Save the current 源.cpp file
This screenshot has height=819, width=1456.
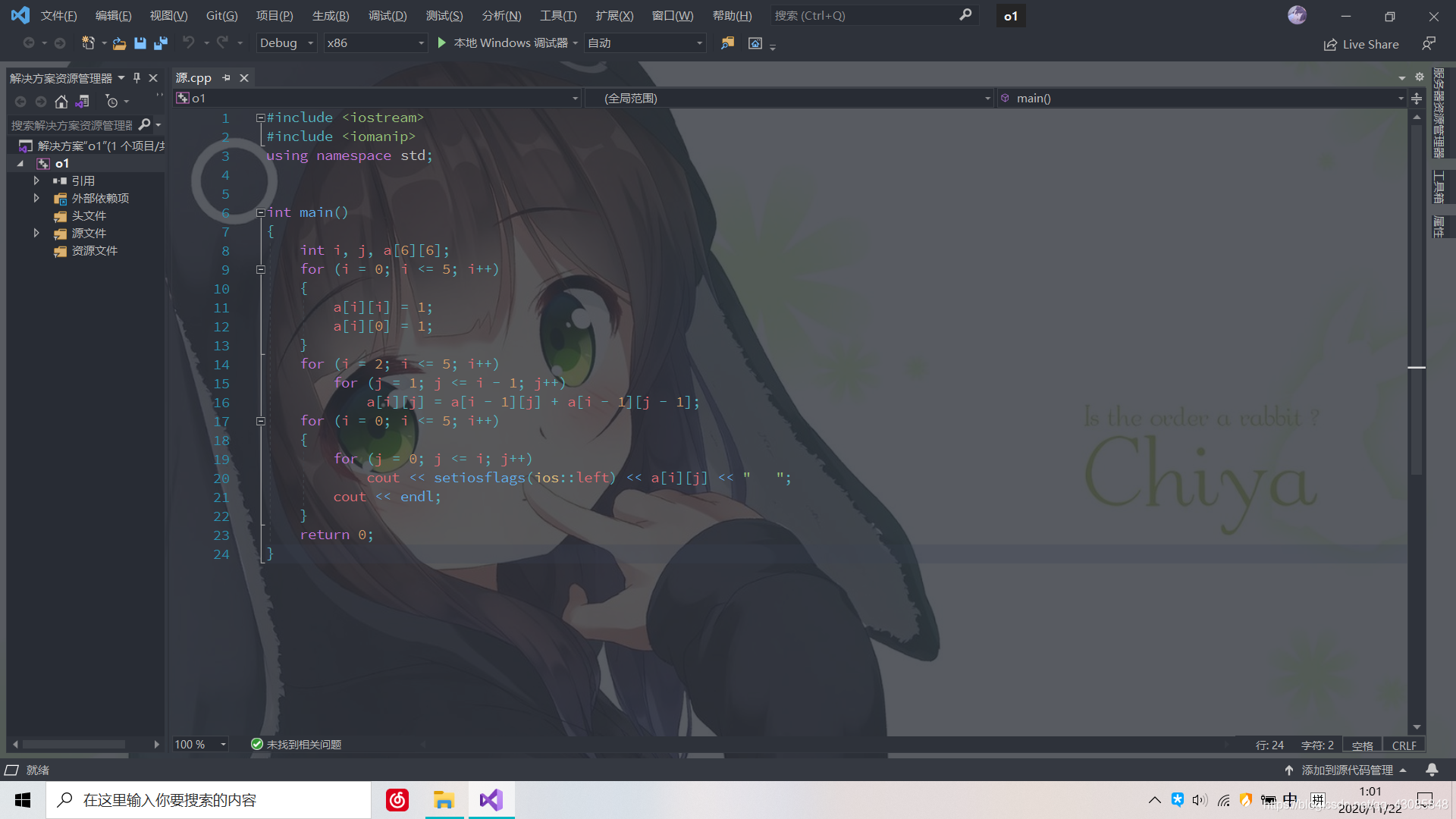tap(140, 43)
